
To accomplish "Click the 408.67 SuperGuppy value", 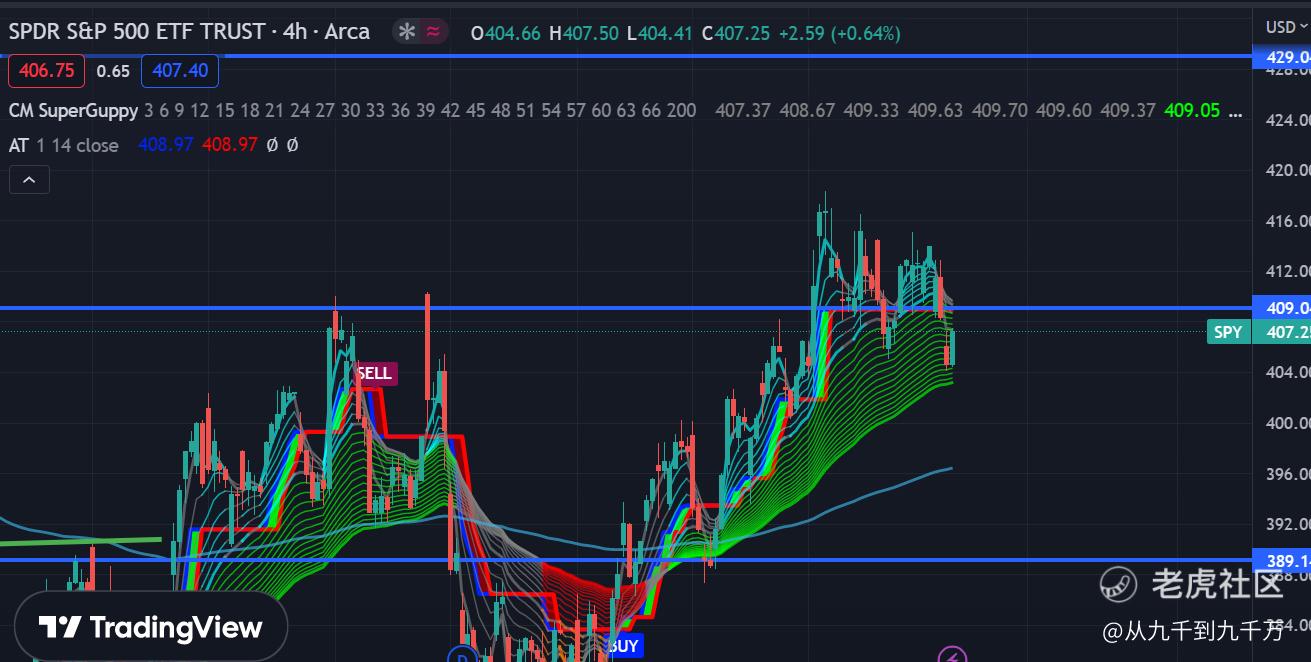I will [x=807, y=110].
